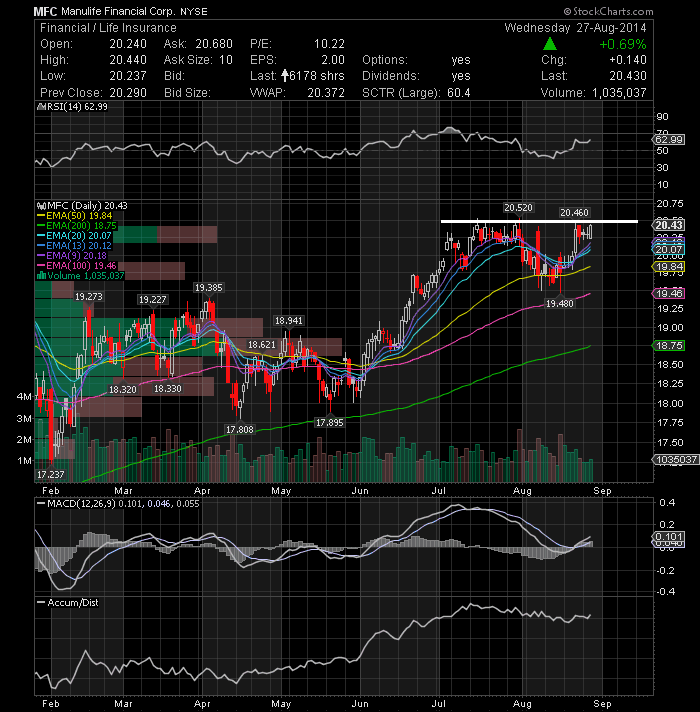Click the small chart icon before RSI(14) legend
Viewport: 700px width, 712px height.
pos(41,107)
